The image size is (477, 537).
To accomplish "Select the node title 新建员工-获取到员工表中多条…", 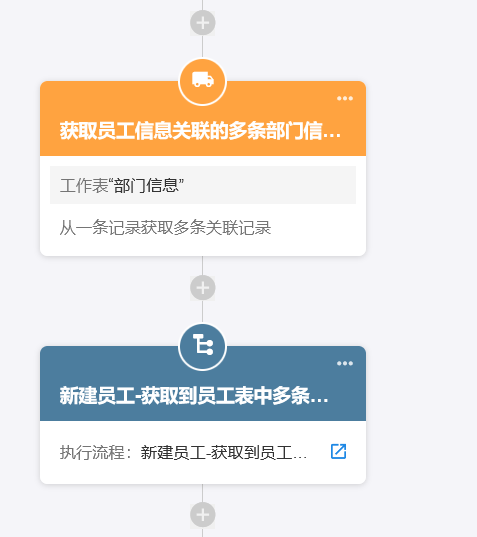I will (194, 396).
